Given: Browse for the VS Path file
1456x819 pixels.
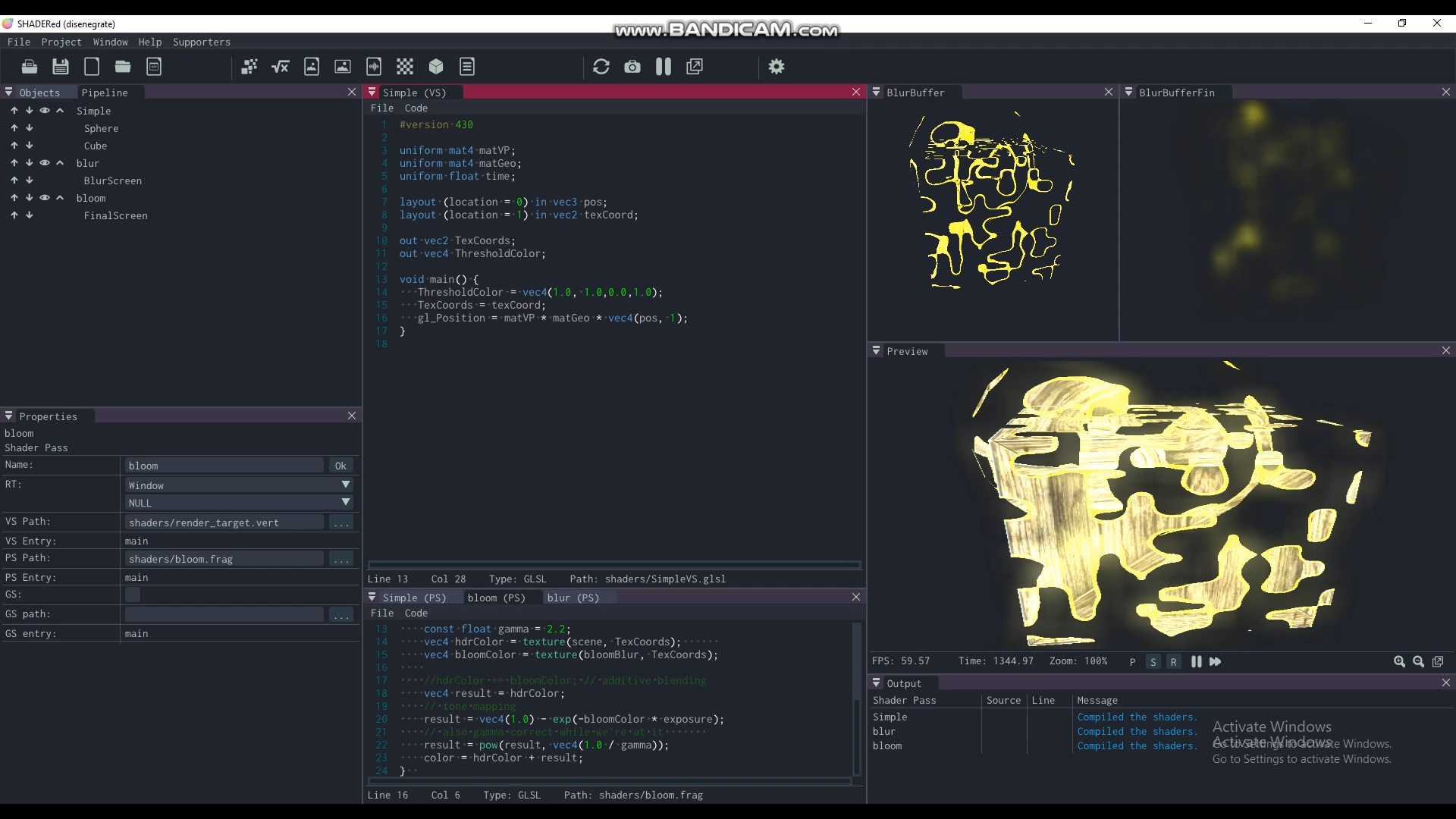Looking at the screenshot, I should click(x=341, y=522).
